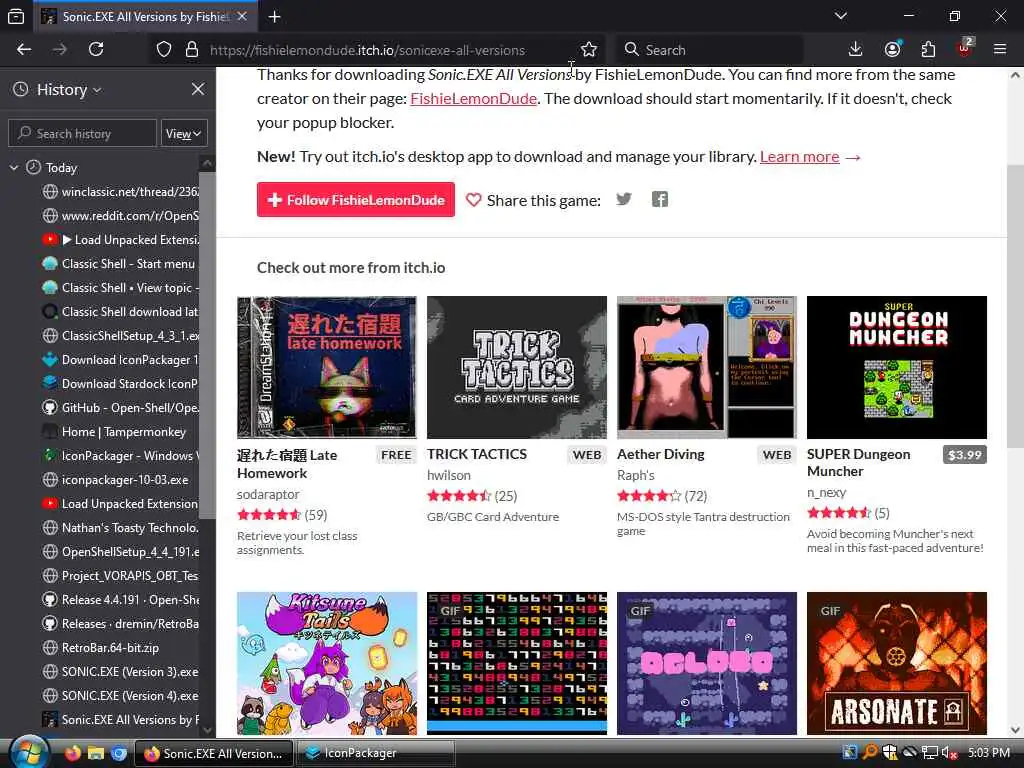Open OpenShellSetup_4_4_191 history entry
Viewport: 1024px width, 768px height.
pyautogui.click(x=120, y=552)
